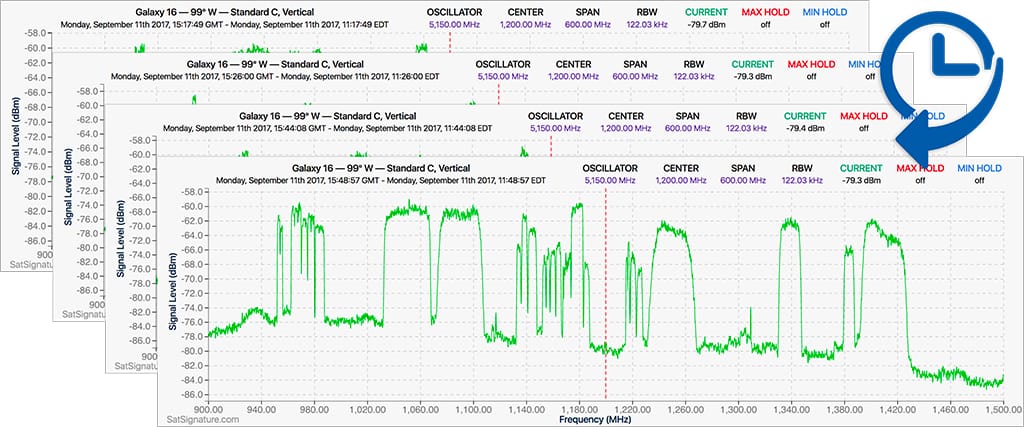Click '600.00 MHz' in the 11:44:08 chart
This screenshot has height=427, width=1024.
687,128
